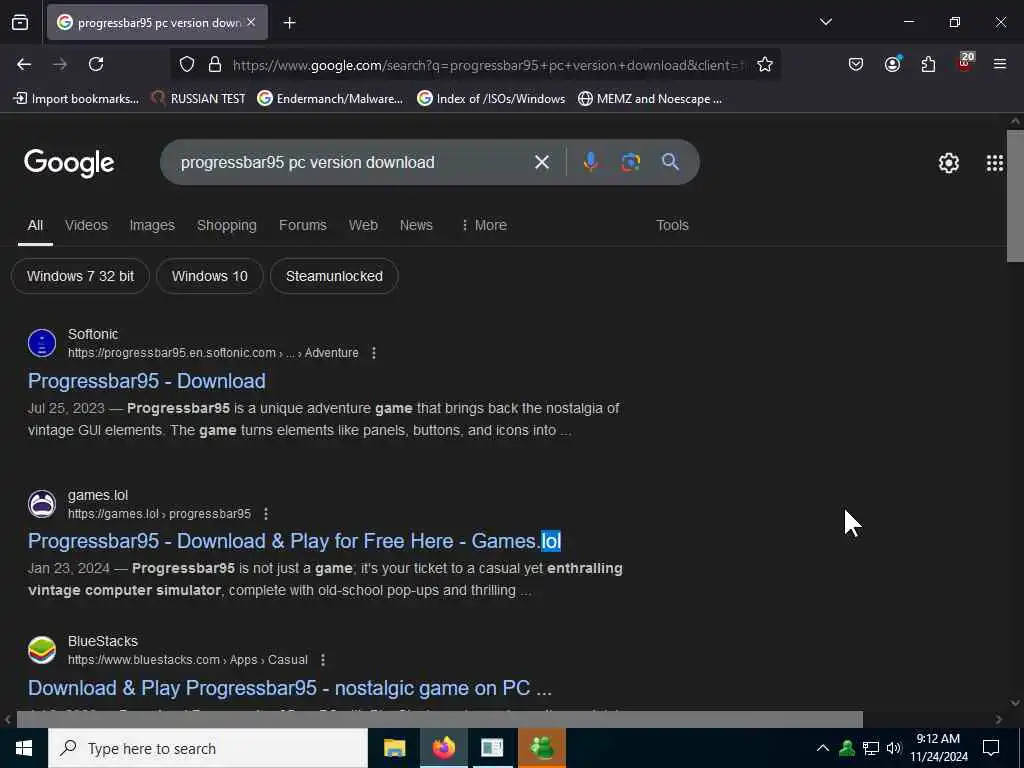
Task: Click the horizontal scrollbar at bottom
Action: (x=440, y=720)
